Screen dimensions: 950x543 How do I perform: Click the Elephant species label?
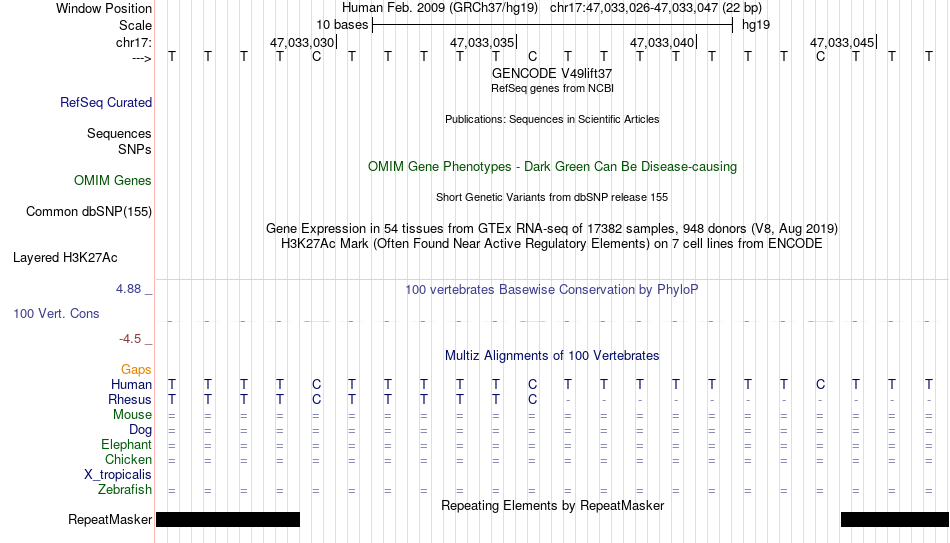tap(127, 445)
